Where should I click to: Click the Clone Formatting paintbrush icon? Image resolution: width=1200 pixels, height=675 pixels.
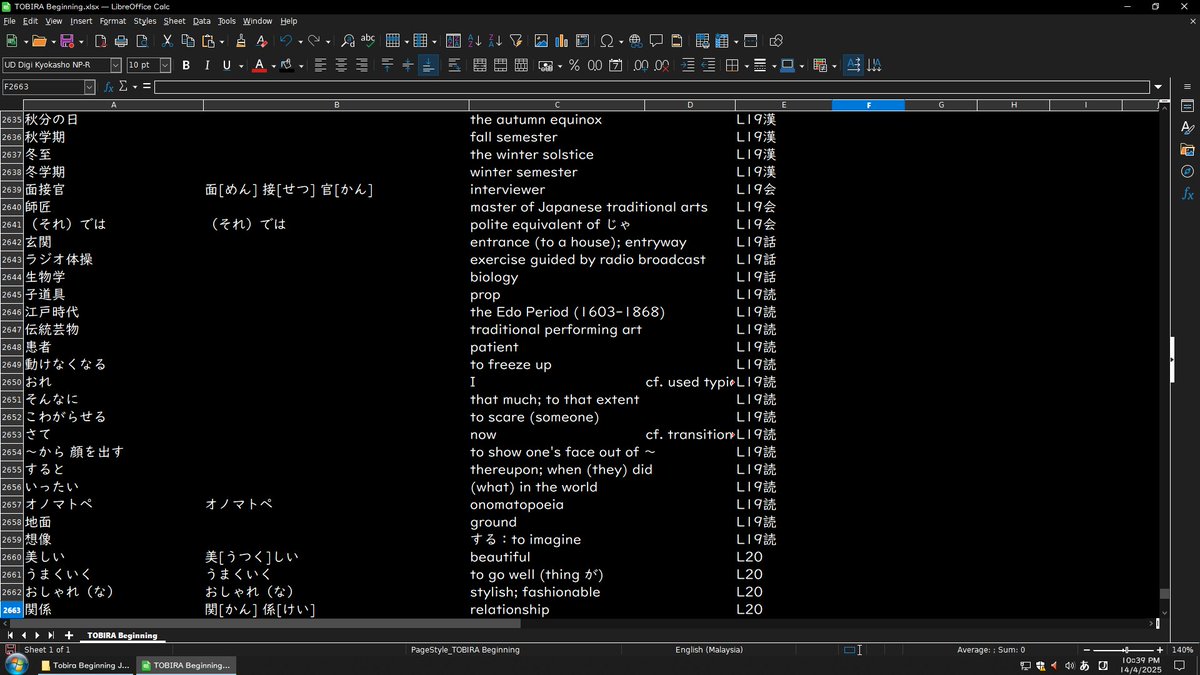240,41
